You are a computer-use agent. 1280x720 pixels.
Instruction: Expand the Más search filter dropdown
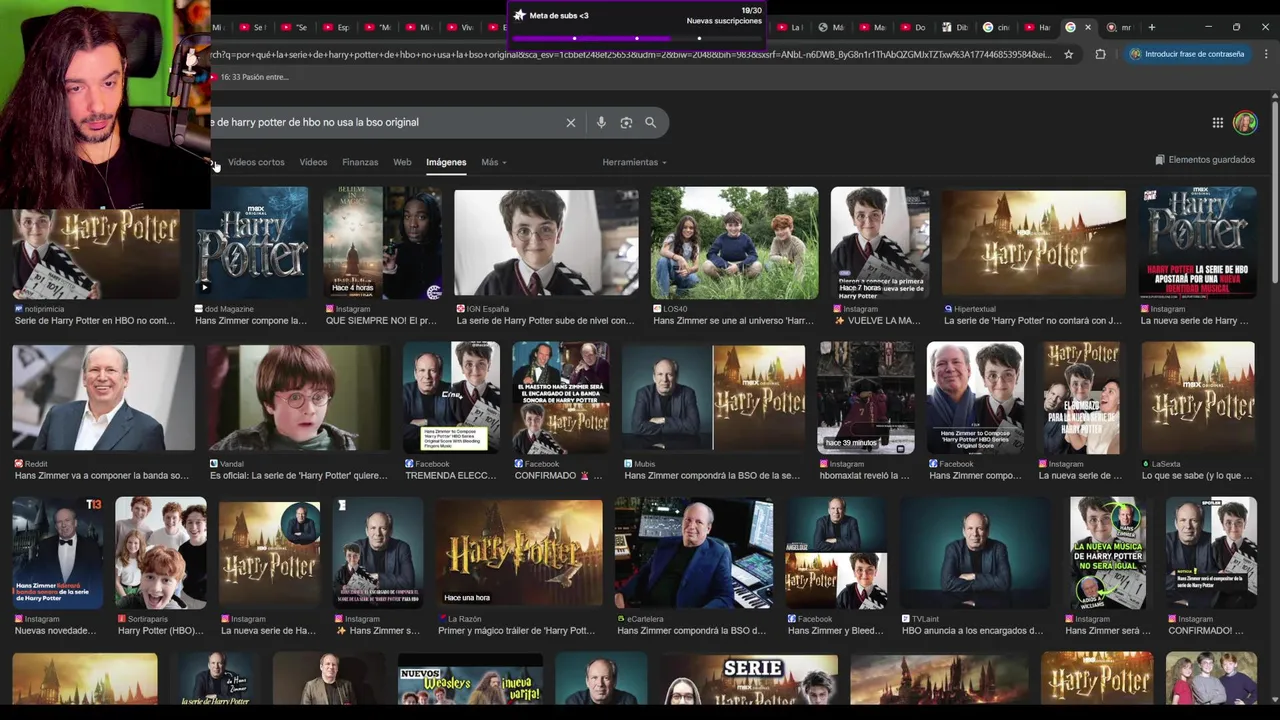[x=493, y=162]
